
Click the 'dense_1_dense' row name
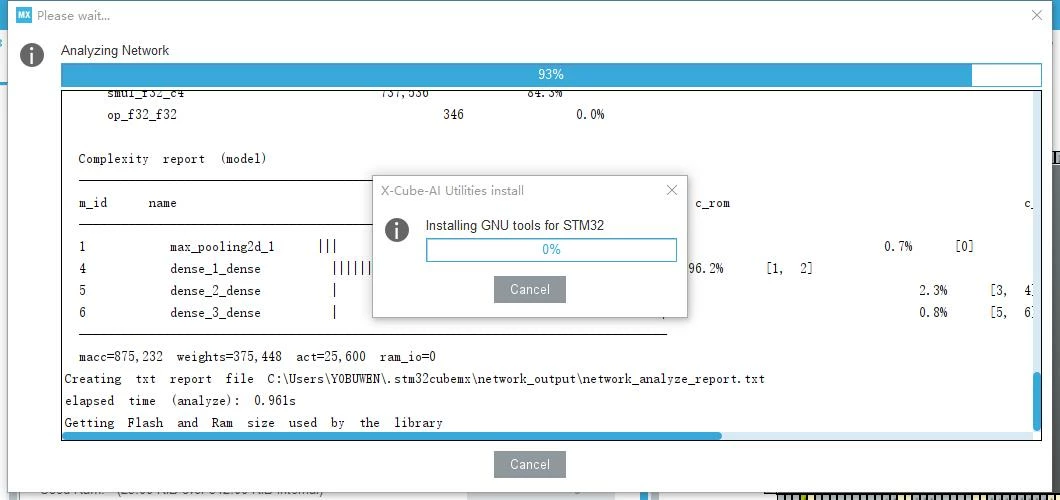point(215,269)
